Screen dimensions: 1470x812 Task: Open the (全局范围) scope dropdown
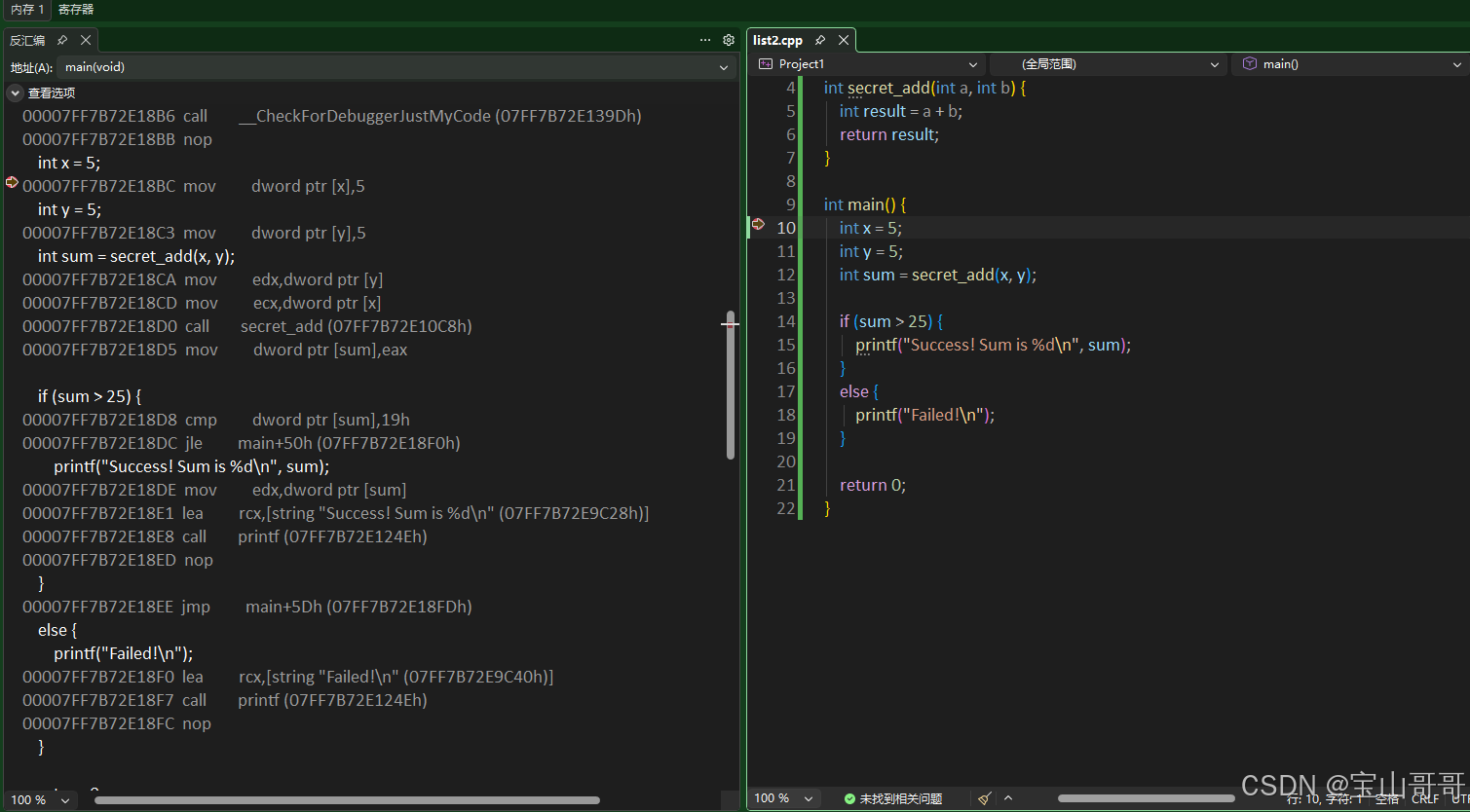[x=1214, y=64]
